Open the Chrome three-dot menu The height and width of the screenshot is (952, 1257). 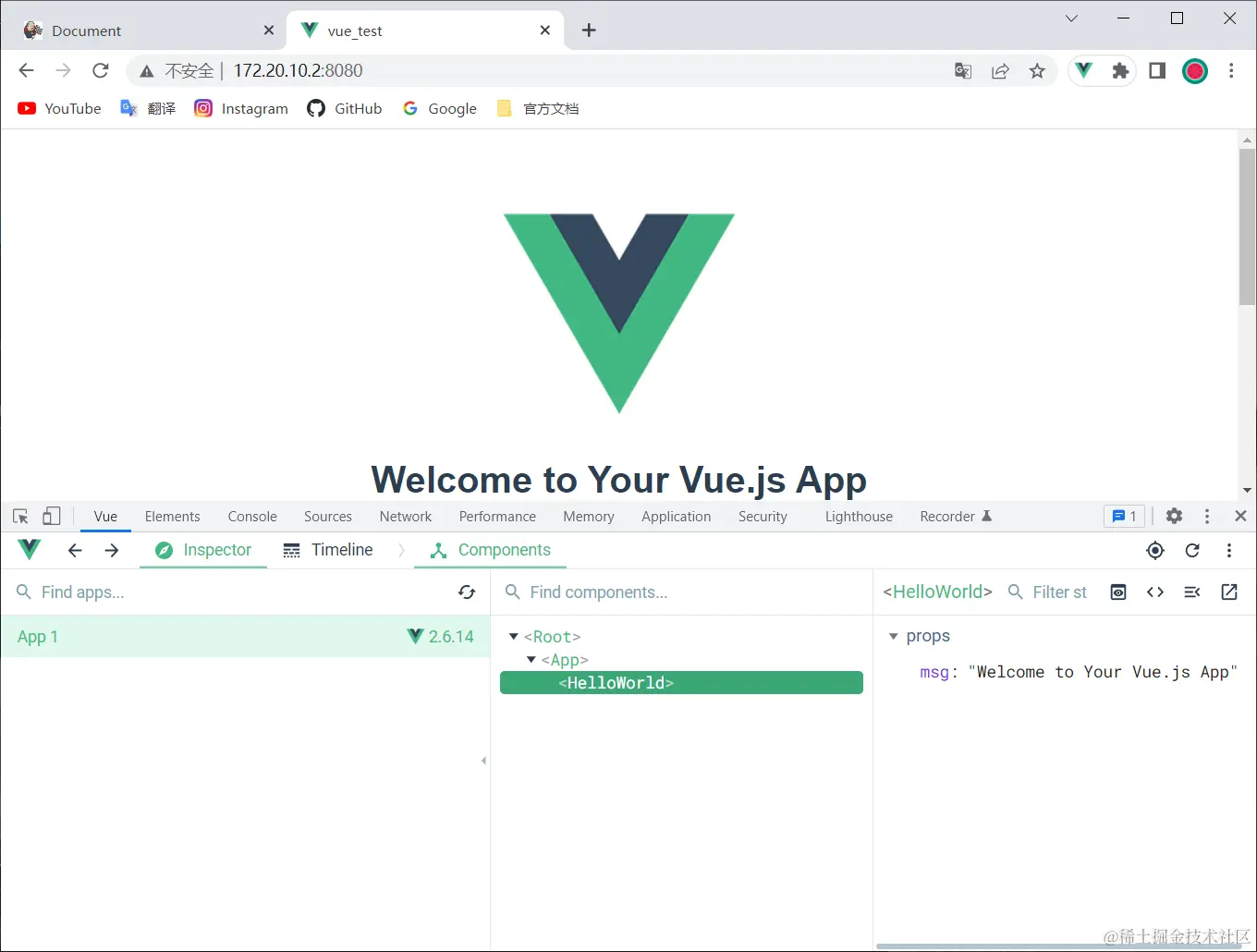(1231, 70)
